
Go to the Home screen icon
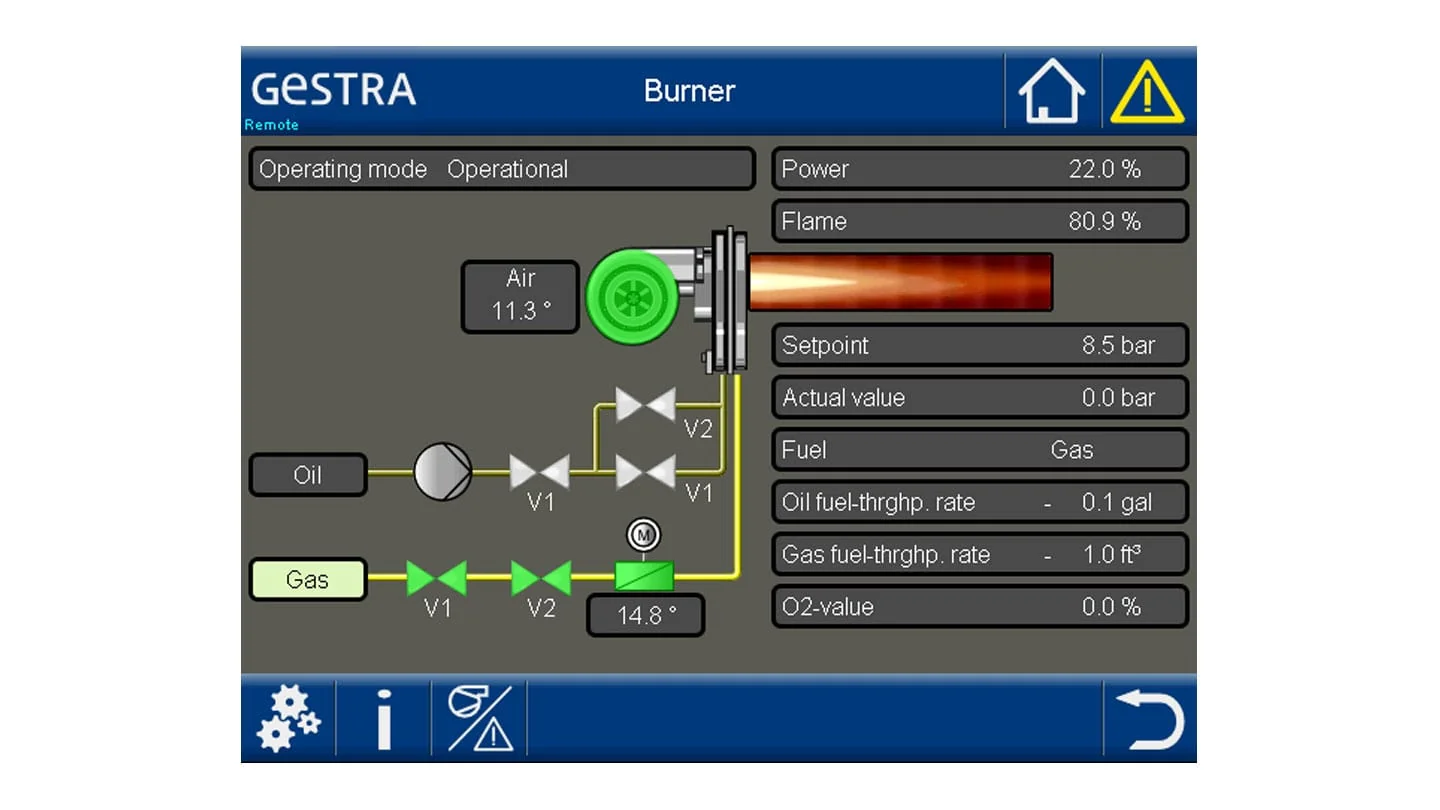pyautogui.click(x=1052, y=91)
